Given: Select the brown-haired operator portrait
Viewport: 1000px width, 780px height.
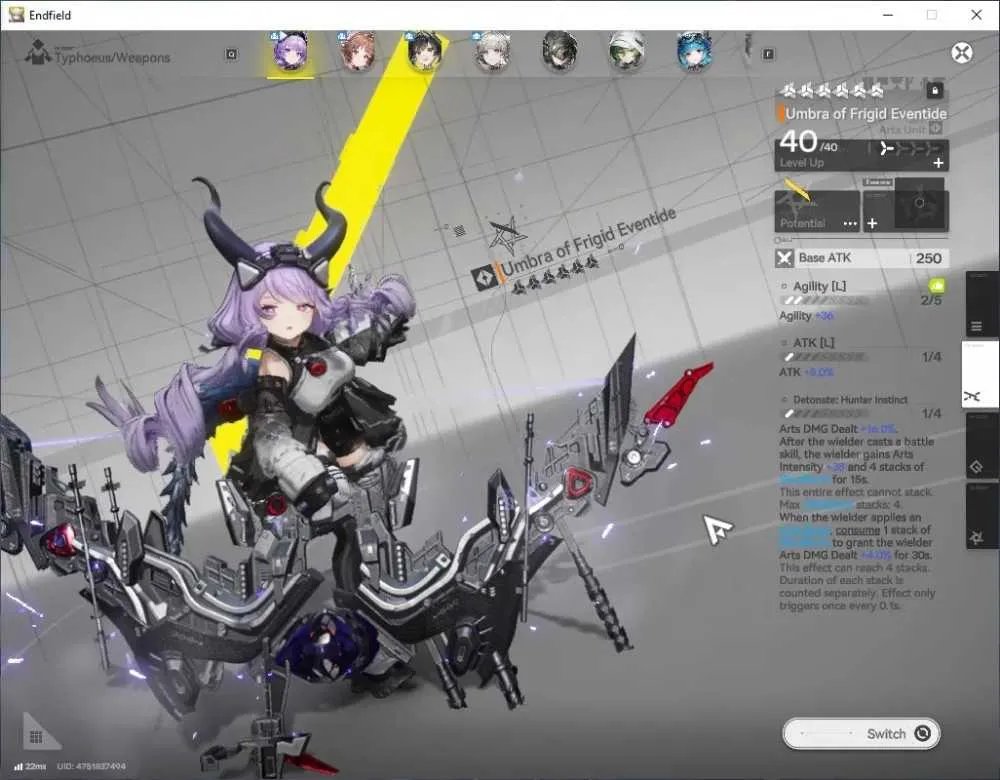Looking at the screenshot, I should [x=358, y=52].
